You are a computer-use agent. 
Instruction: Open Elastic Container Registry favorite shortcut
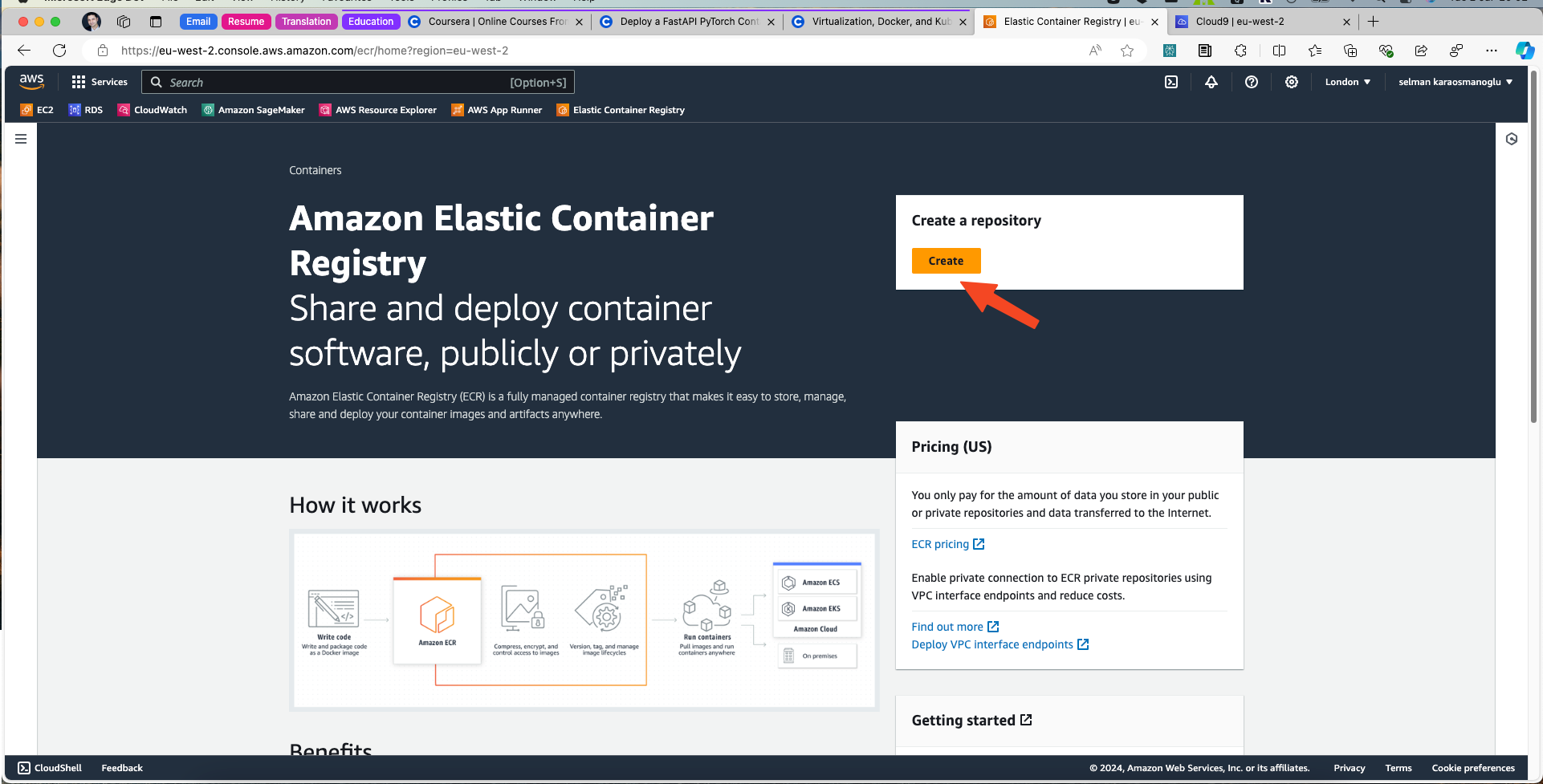click(621, 110)
